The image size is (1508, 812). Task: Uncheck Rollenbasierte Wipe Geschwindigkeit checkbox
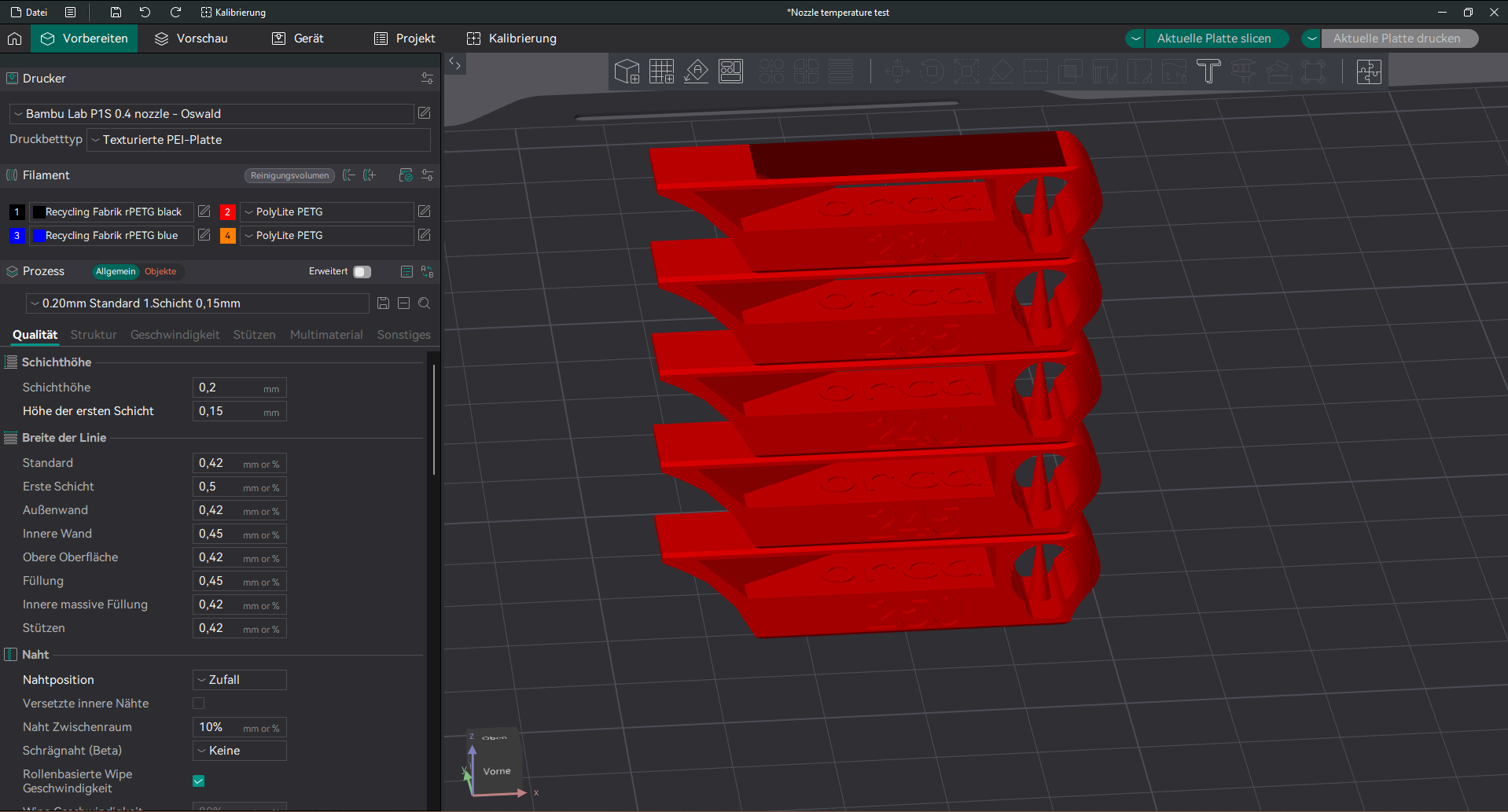tap(199, 781)
